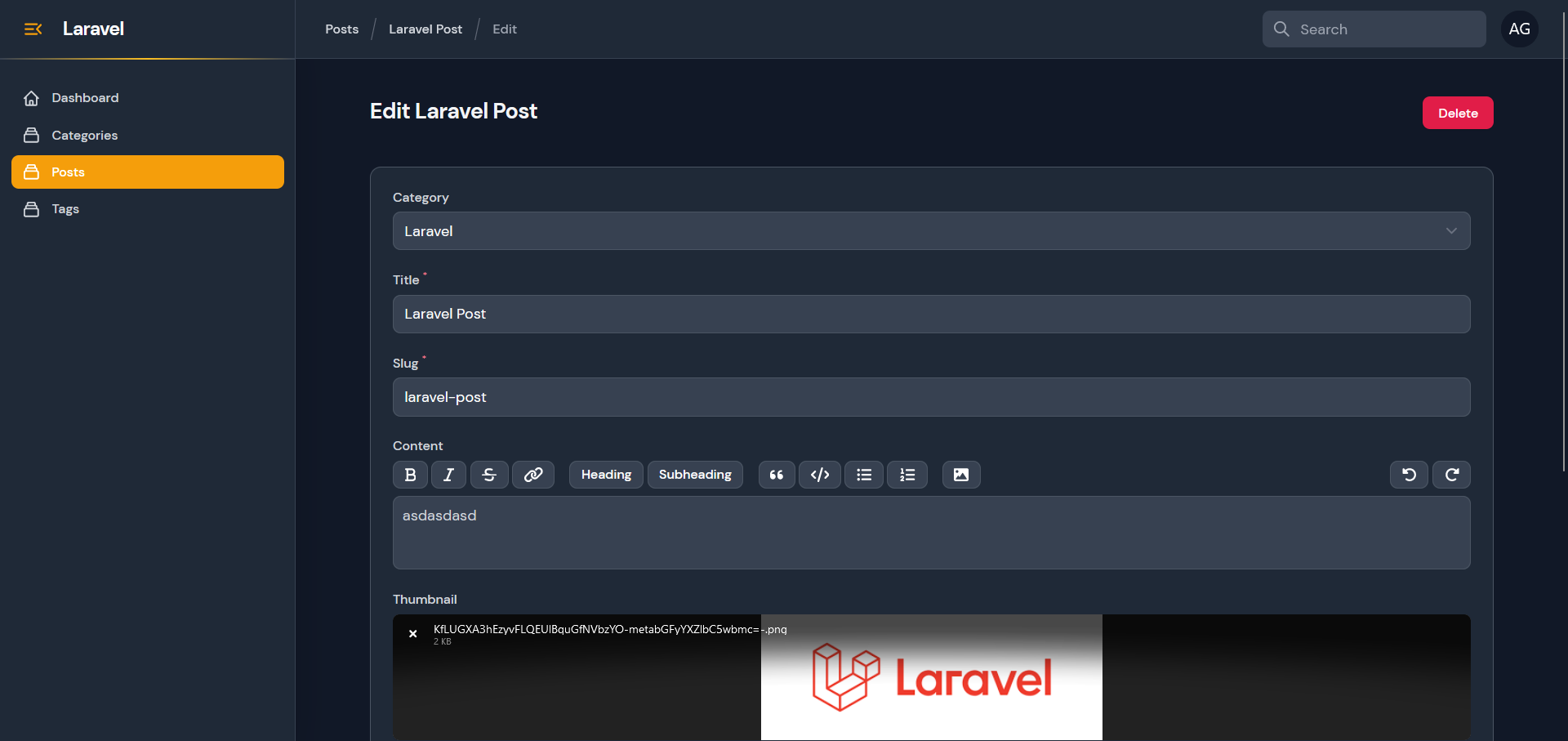This screenshot has width=1568, height=741.
Task: Collapse the sidebar with the hamburger icon
Action: [33, 29]
